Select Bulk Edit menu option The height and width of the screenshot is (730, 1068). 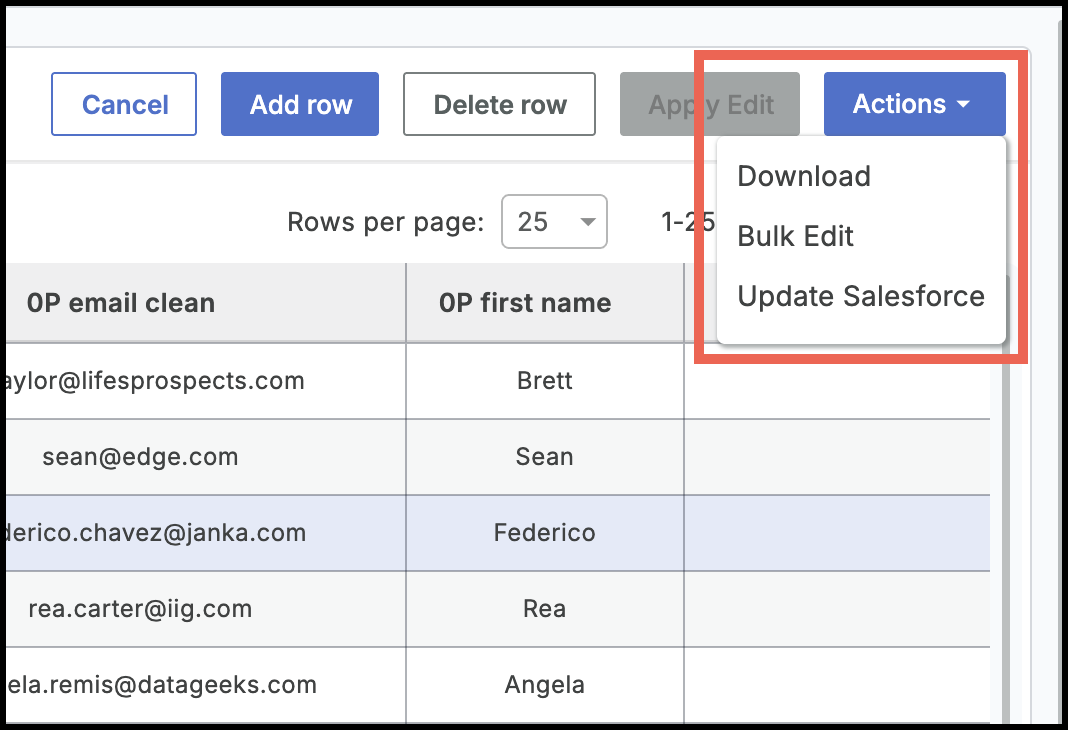tap(795, 236)
